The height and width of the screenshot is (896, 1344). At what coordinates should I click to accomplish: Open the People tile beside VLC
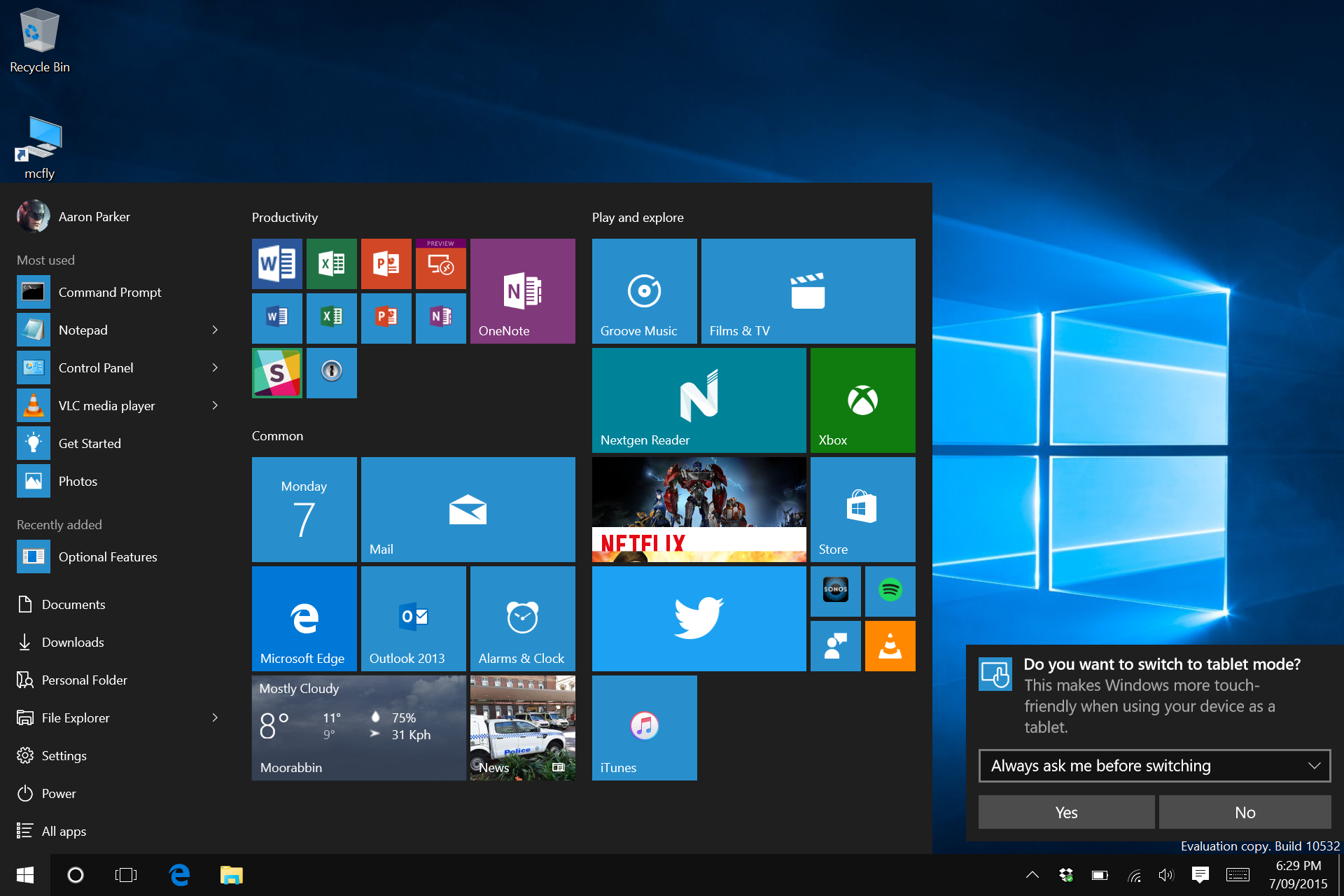click(x=836, y=646)
